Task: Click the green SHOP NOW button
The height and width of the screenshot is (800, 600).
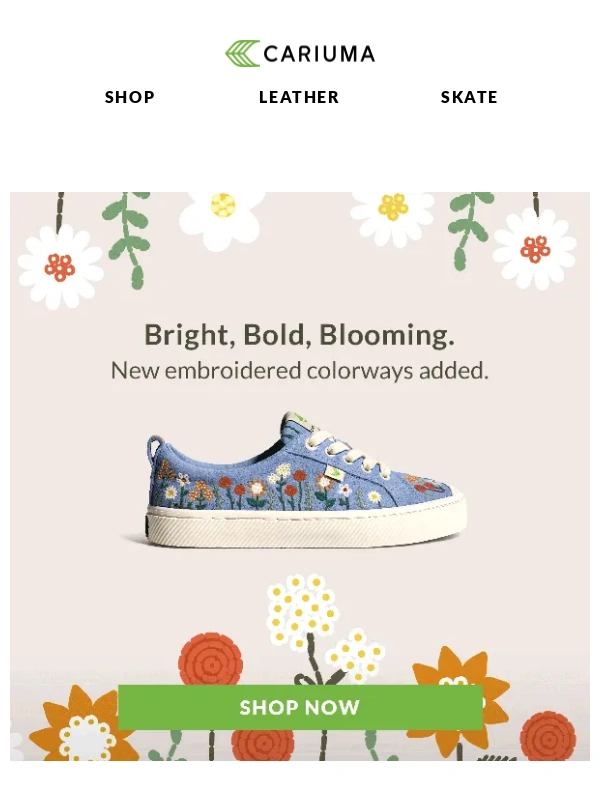Action: [300, 707]
